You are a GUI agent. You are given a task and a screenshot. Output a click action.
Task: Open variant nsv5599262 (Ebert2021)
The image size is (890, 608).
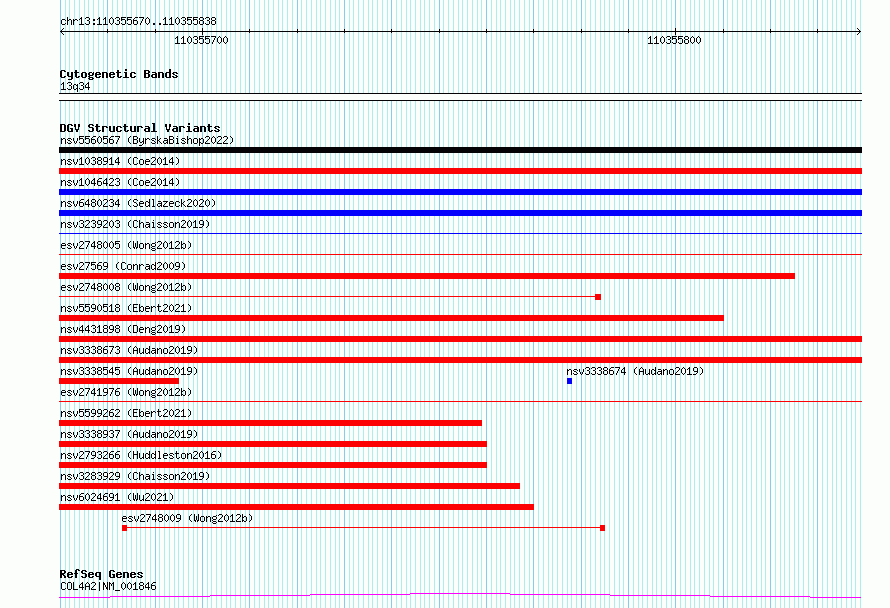pos(126,413)
